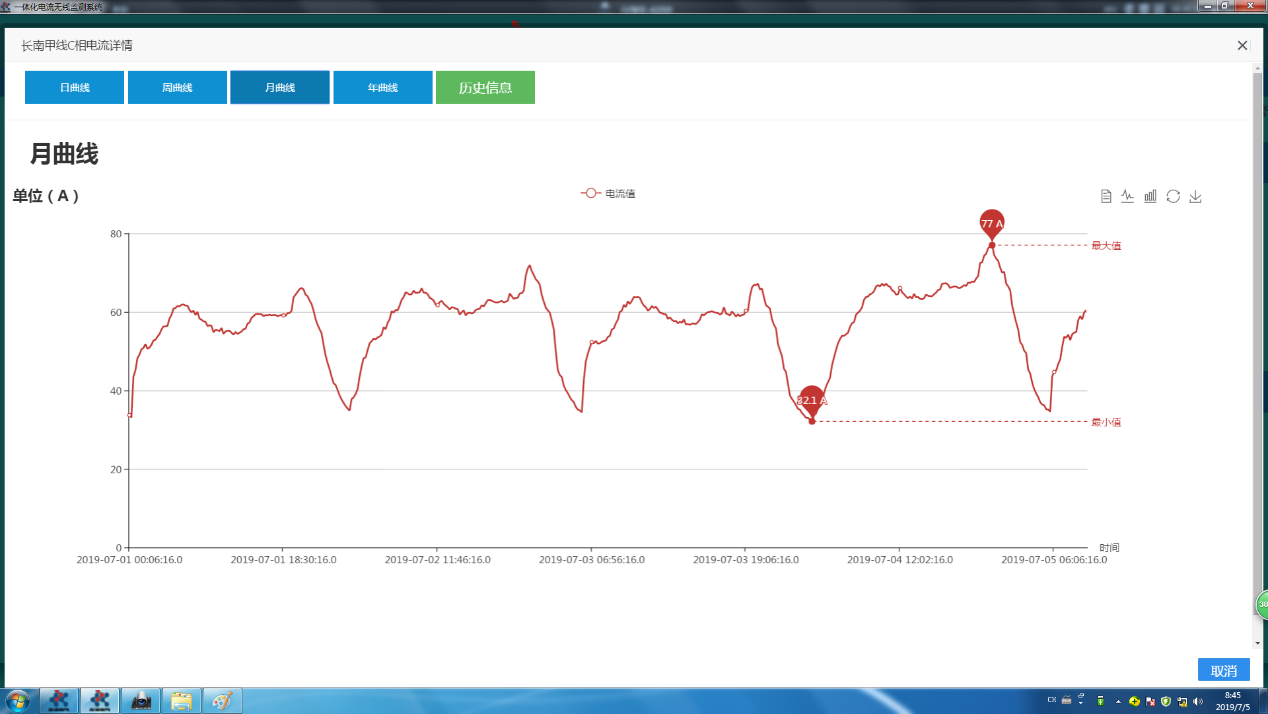Open the chart data view icon
The image size is (1268, 714).
pyautogui.click(x=1106, y=196)
